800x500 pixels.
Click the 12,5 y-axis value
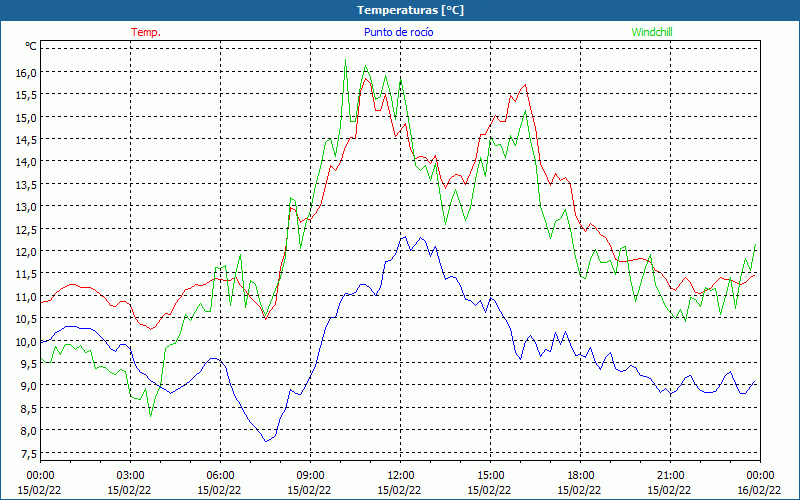pyautogui.click(x=27, y=230)
